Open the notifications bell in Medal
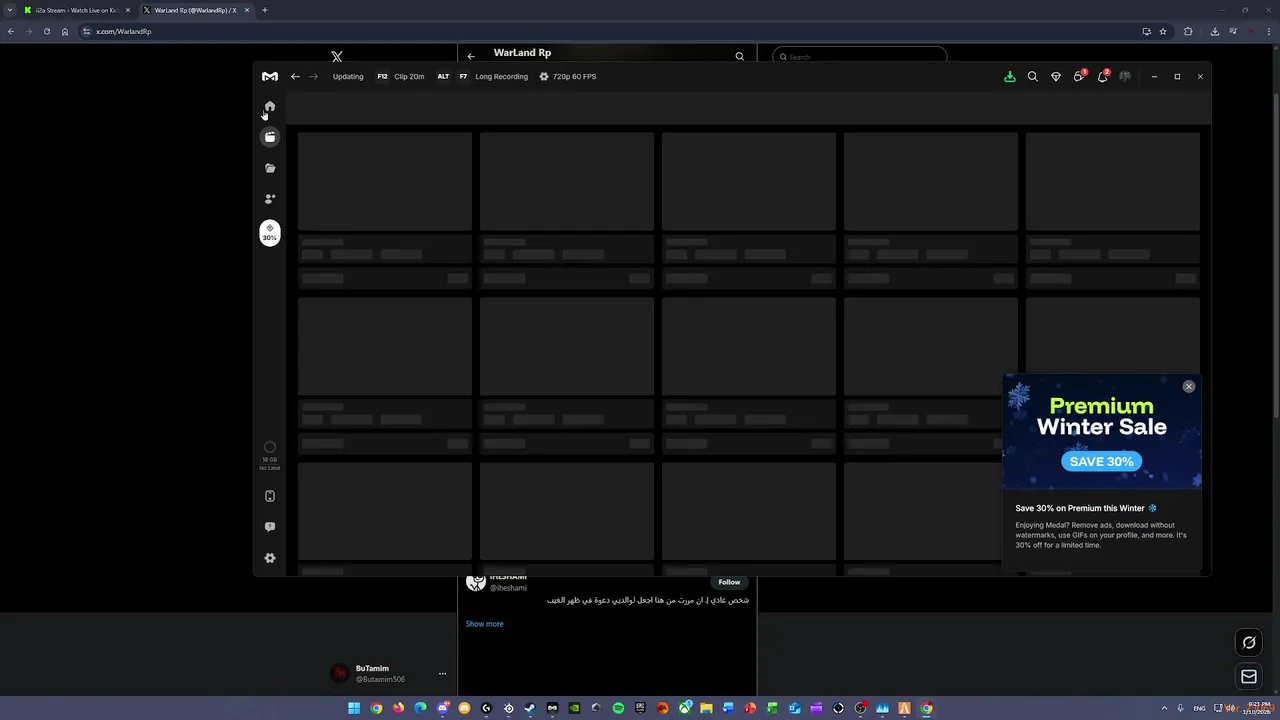 pyautogui.click(x=1103, y=76)
